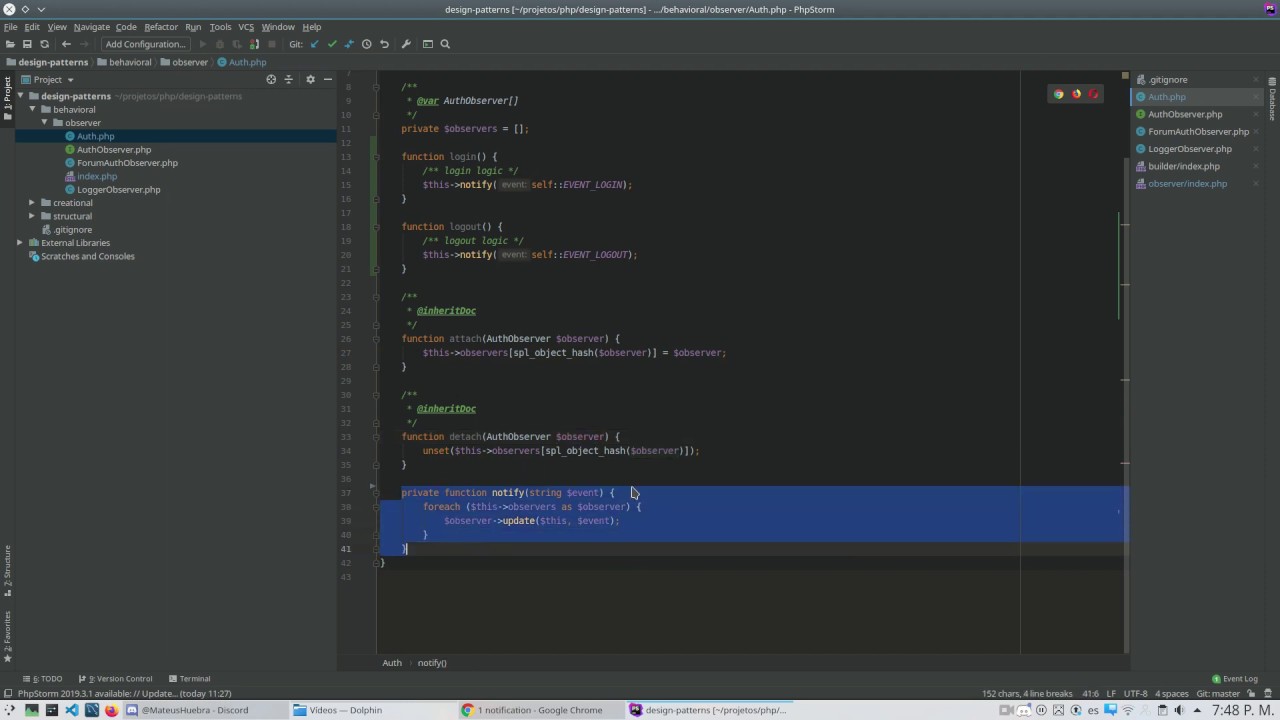Switch to AuthObserver.php in tab list
The width and height of the screenshot is (1280, 720).
(1185, 114)
